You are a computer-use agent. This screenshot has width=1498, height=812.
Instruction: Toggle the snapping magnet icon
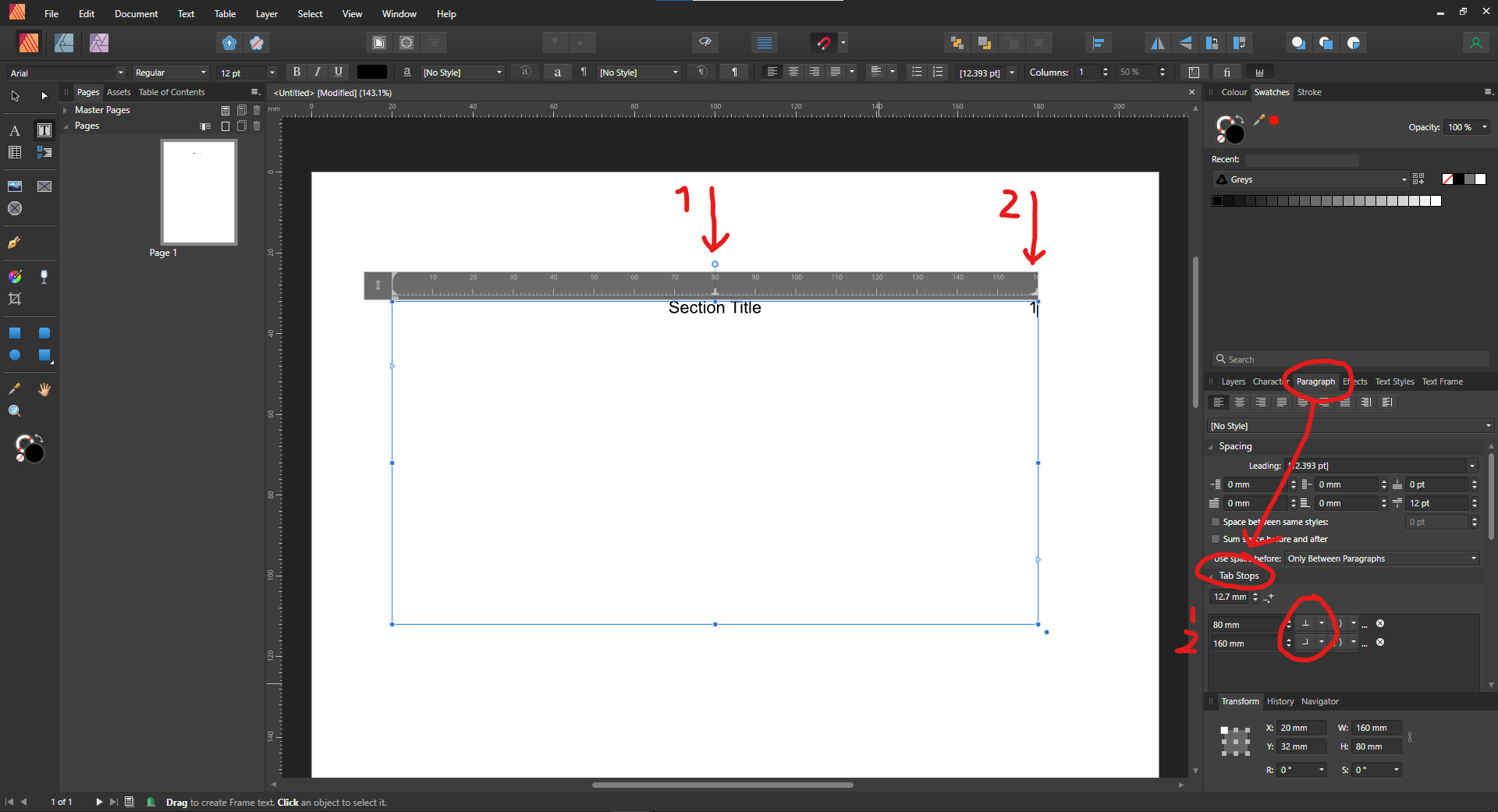[824, 43]
